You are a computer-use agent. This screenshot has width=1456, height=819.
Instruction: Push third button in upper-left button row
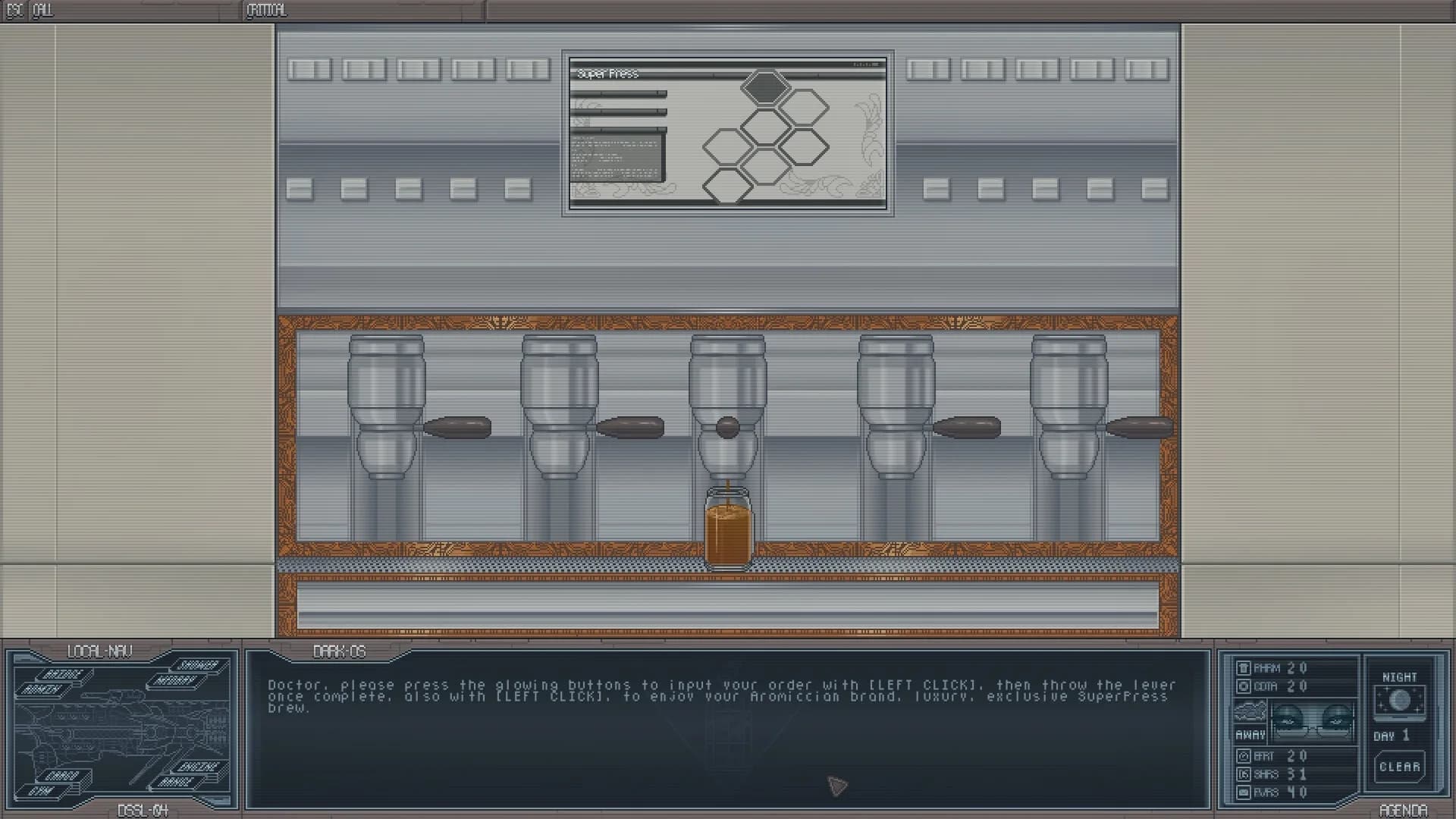tap(419, 70)
